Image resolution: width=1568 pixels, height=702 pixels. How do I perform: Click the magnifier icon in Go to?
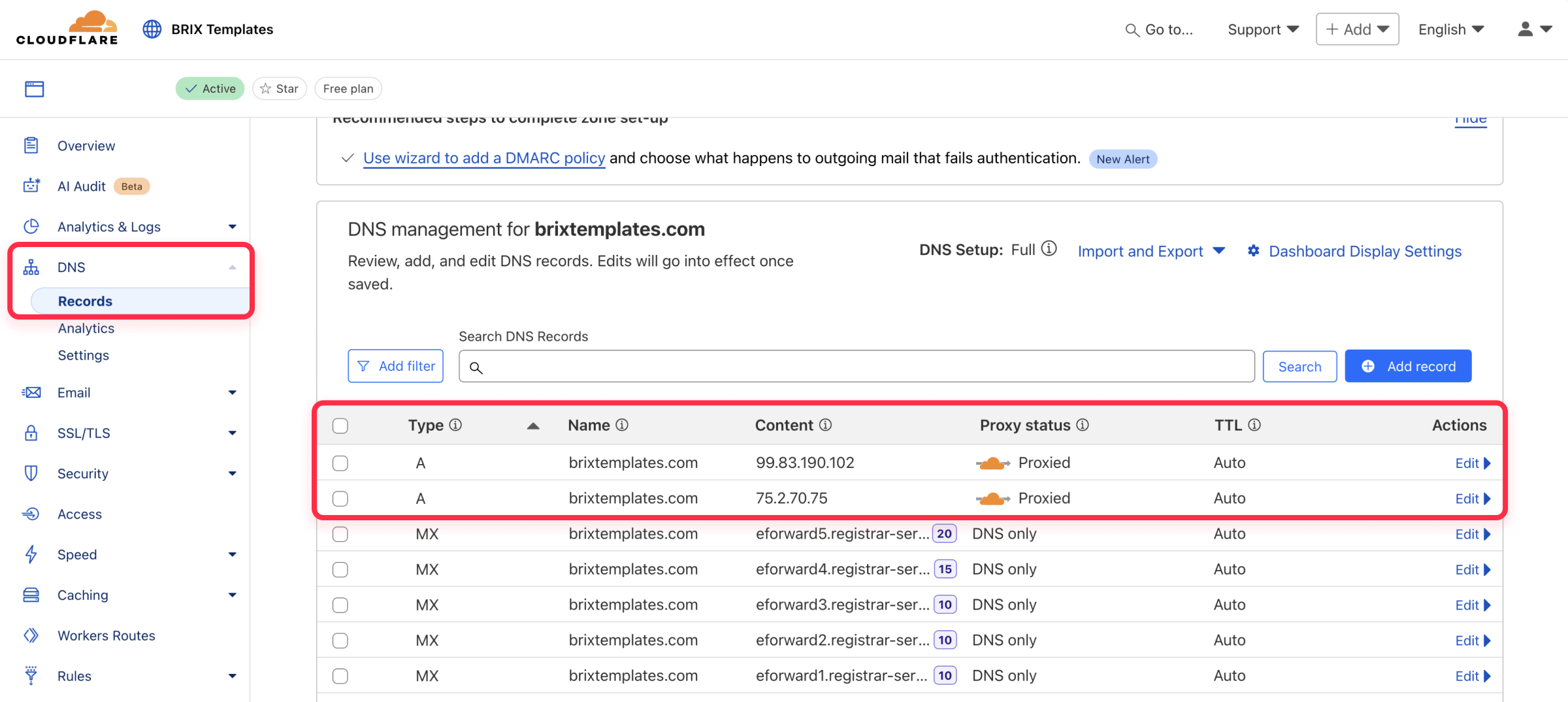[1132, 30]
